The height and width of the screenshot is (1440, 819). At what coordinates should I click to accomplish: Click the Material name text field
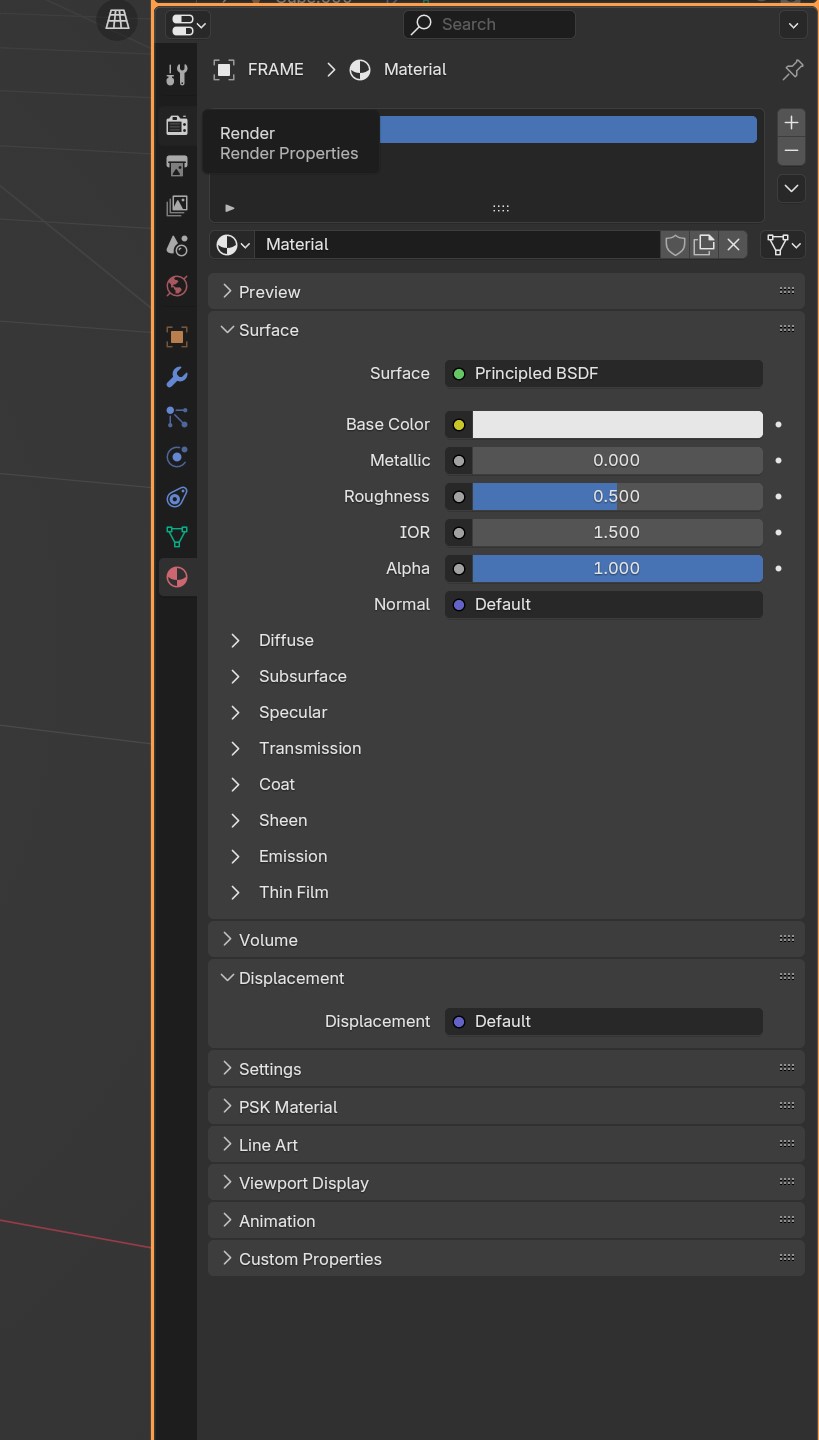tap(457, 244)
